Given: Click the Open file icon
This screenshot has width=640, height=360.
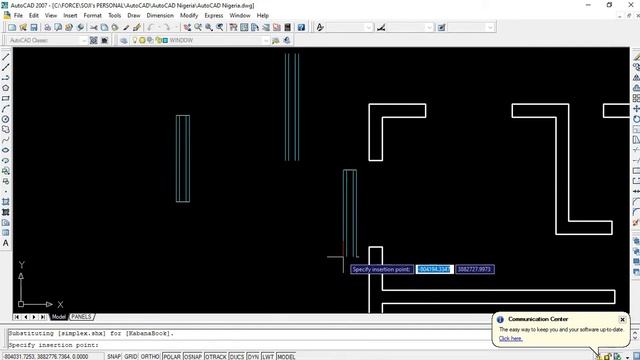Looking at the screenshot, I should pyautogui.click(x=23, y=27).
